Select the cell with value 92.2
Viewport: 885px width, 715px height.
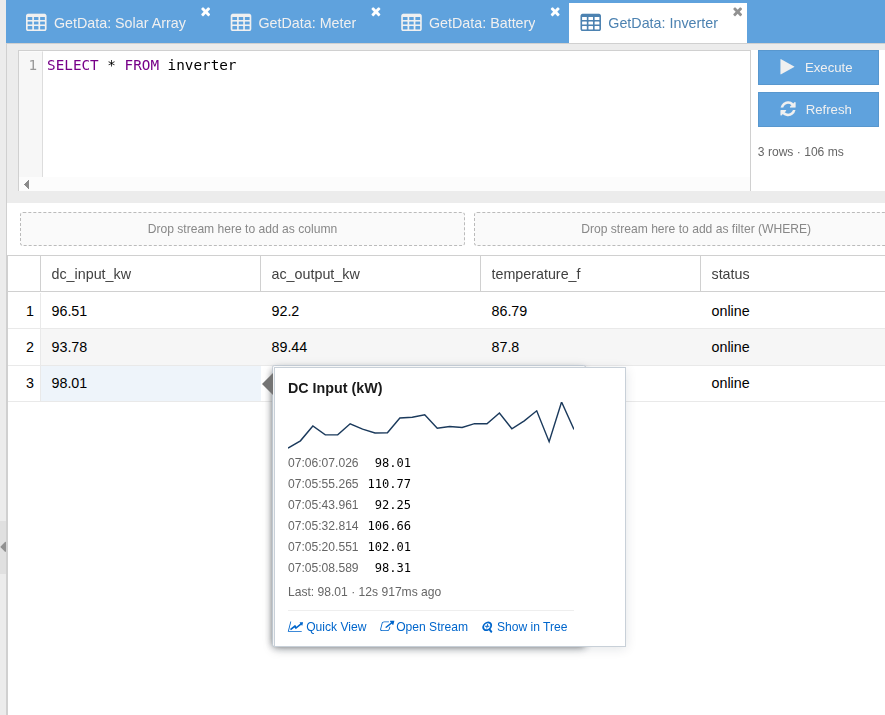(x=370, y=311)
